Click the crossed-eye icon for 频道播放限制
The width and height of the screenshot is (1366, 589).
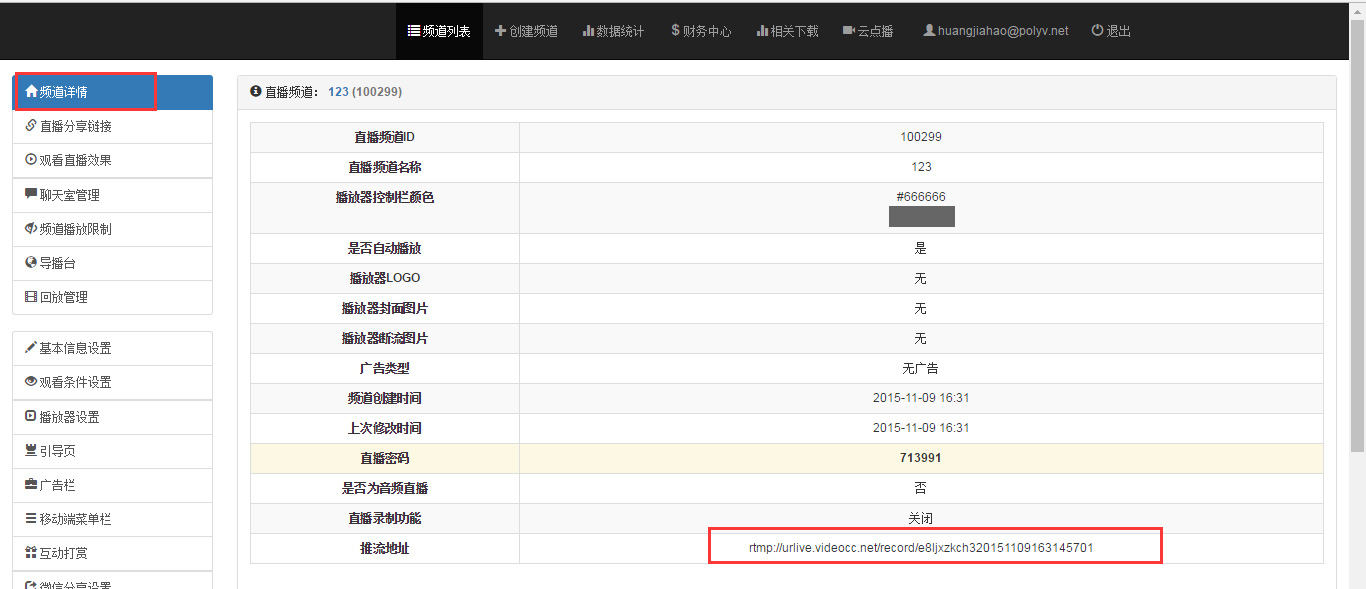click(x=31, y=229)
